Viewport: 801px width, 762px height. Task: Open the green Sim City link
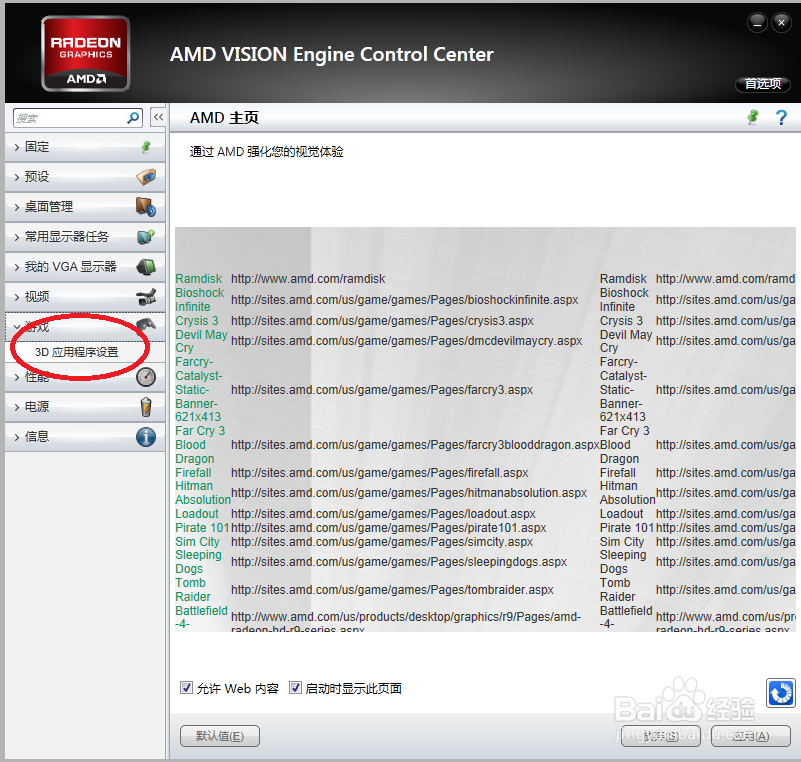tap(197, 541)
